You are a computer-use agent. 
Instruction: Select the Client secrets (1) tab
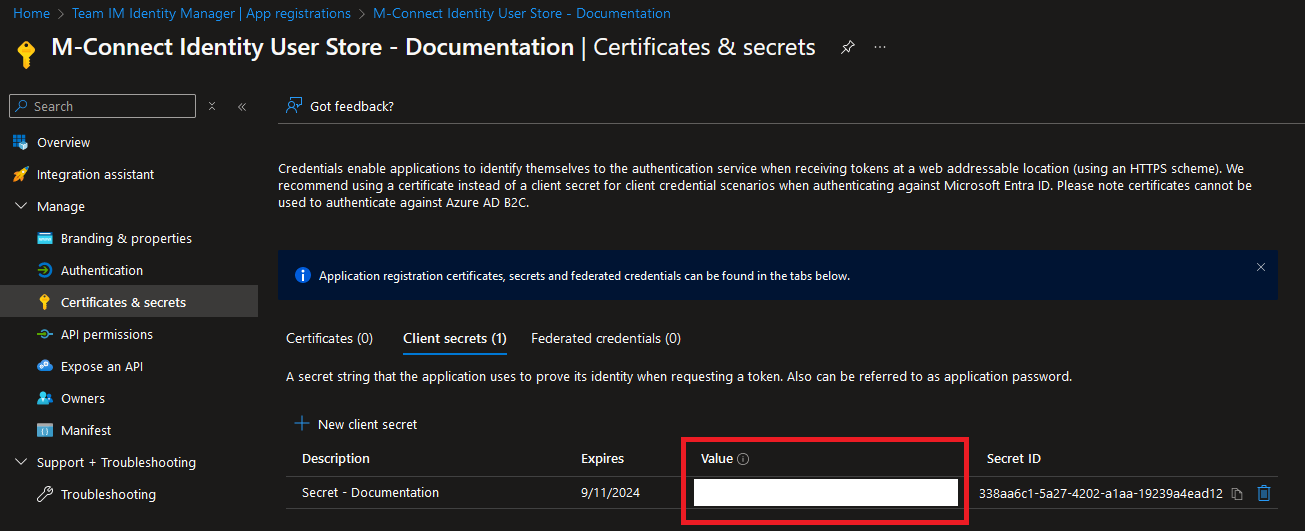point(455,338)
